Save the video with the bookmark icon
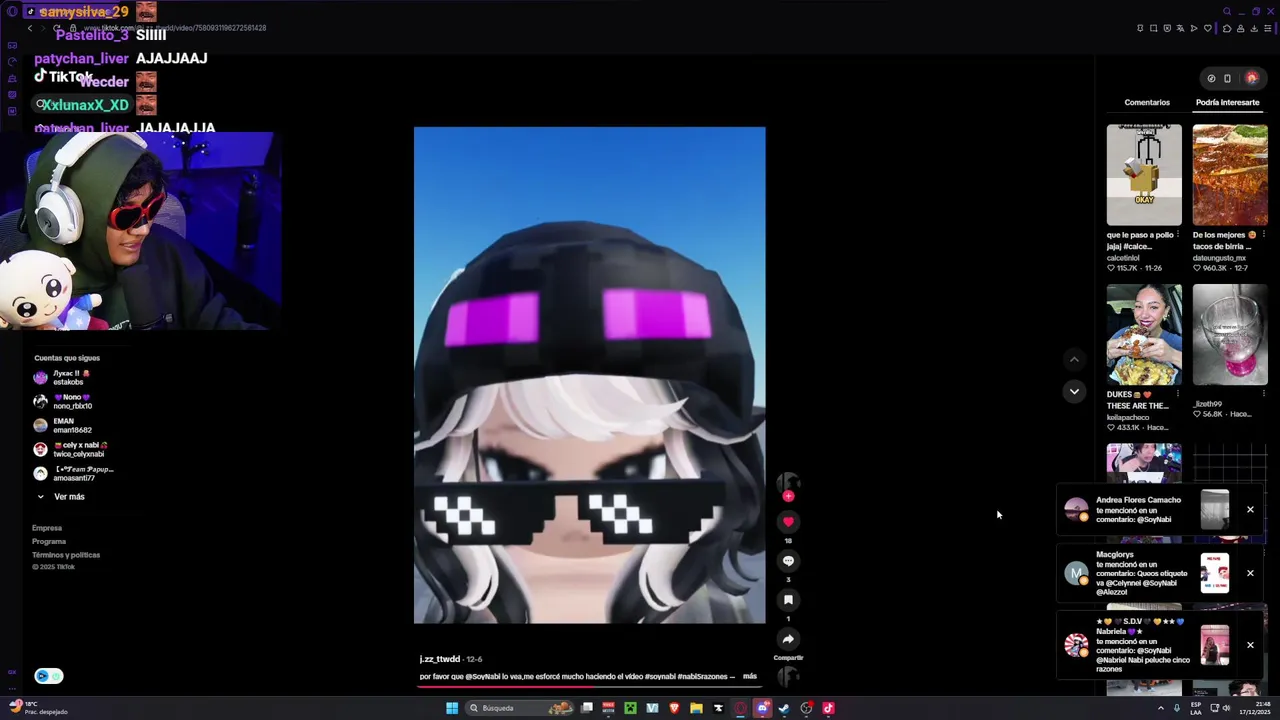 click(788, 600)
